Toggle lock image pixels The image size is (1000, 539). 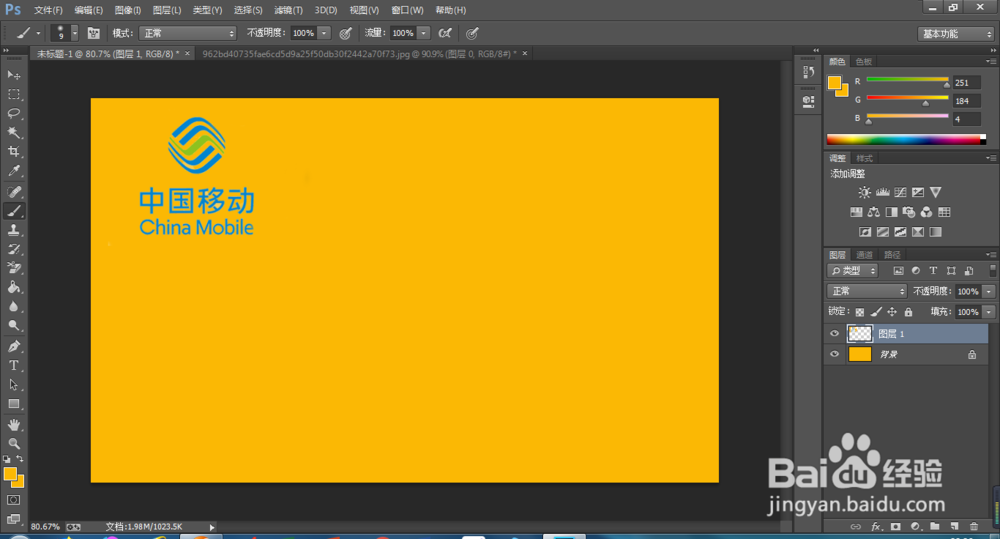[876, 312]
